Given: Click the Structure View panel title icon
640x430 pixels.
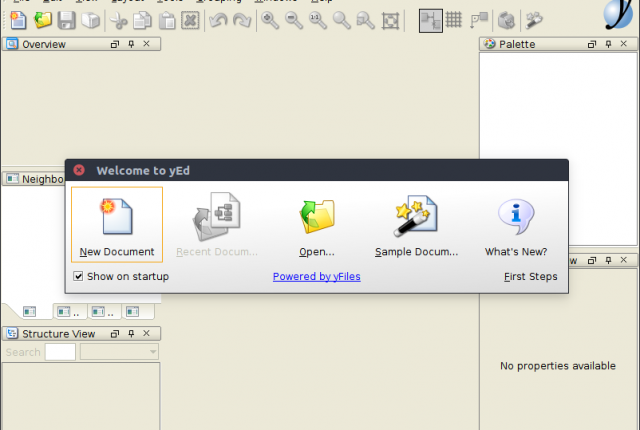Looking at the screenshot, I should tap(12, 333).
